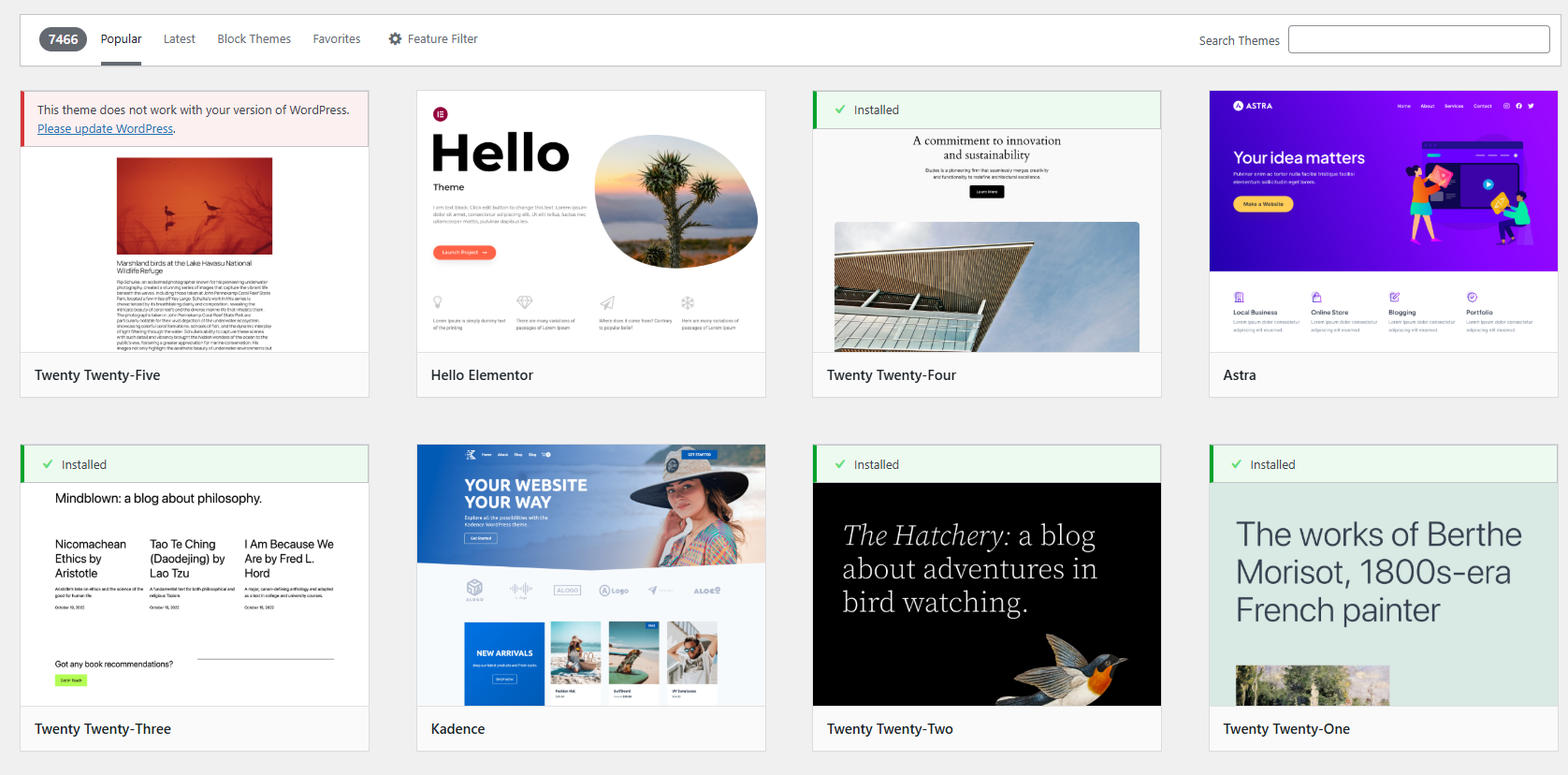Open the Favorites tab

pos(337,39)
